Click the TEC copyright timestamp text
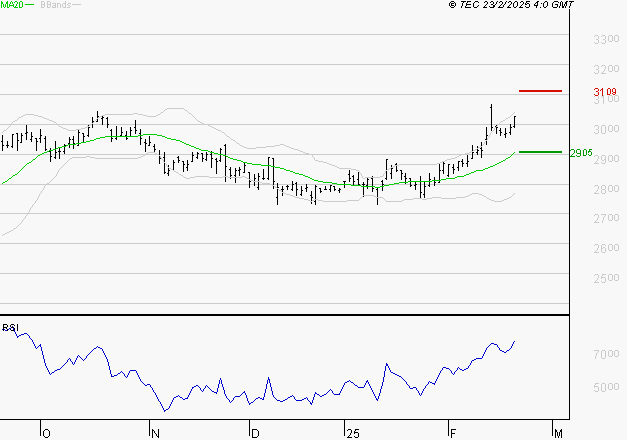The image size is (627, 440). [511, 5]
